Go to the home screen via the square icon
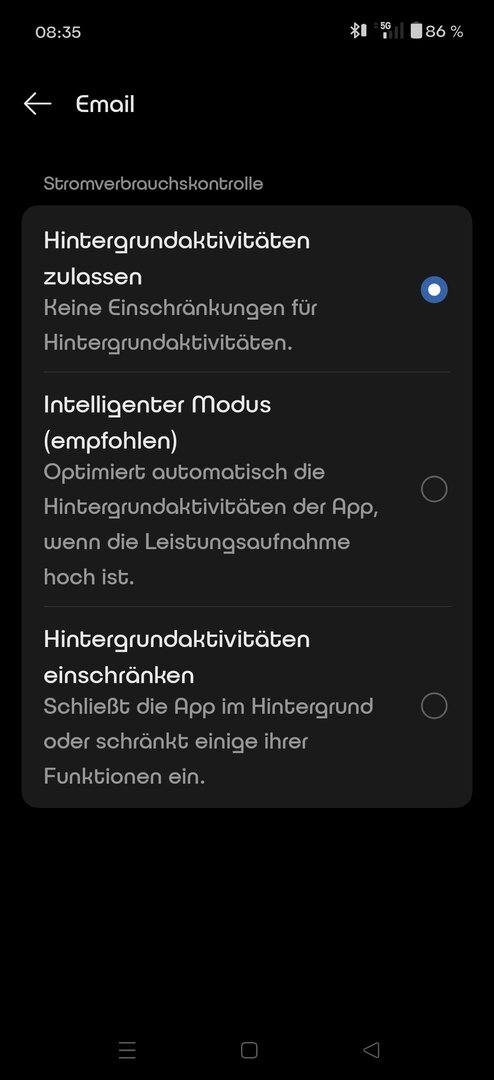 click(x=249, y=1050)
